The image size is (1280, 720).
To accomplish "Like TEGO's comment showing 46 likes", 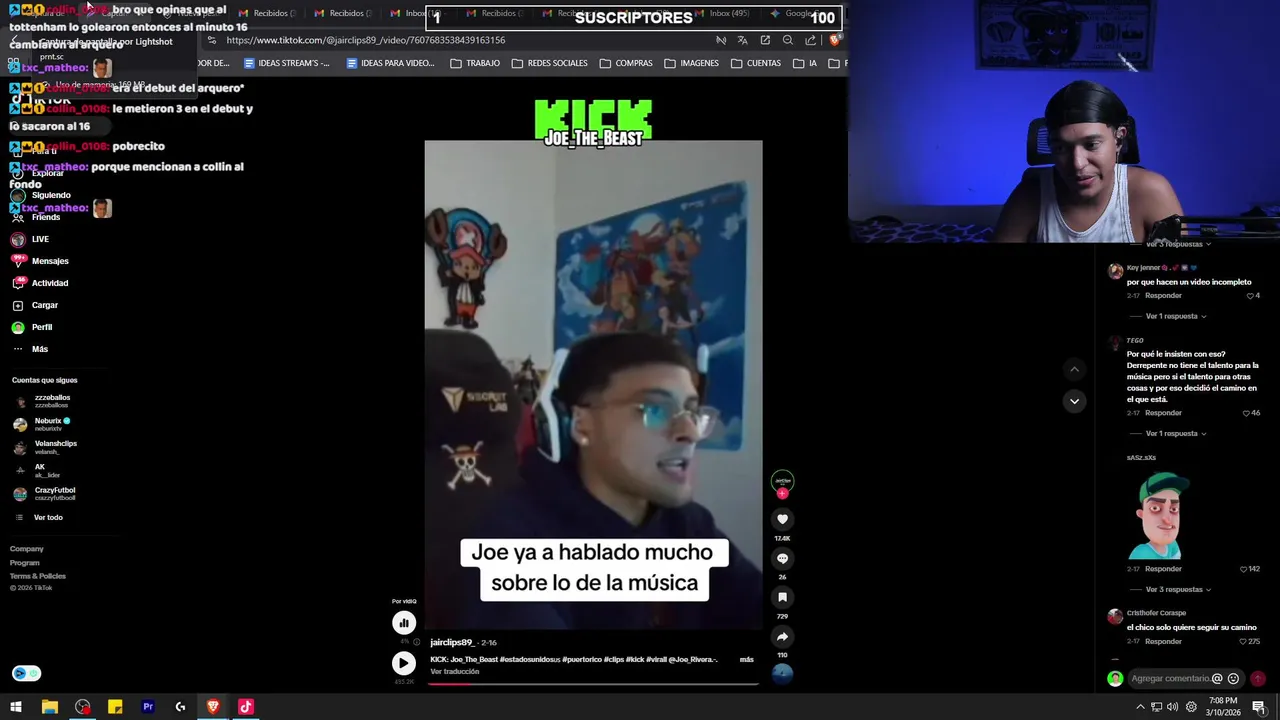I will coord(1246,413).
